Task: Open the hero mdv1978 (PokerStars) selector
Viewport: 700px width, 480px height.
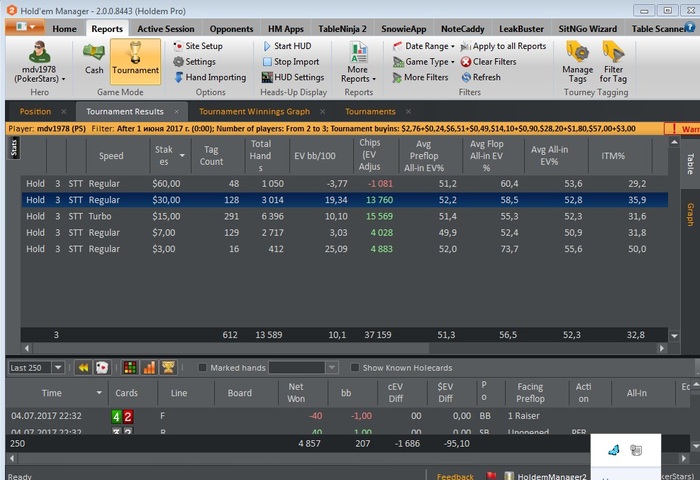Action: pyautogui.click(x=39, y=62)
